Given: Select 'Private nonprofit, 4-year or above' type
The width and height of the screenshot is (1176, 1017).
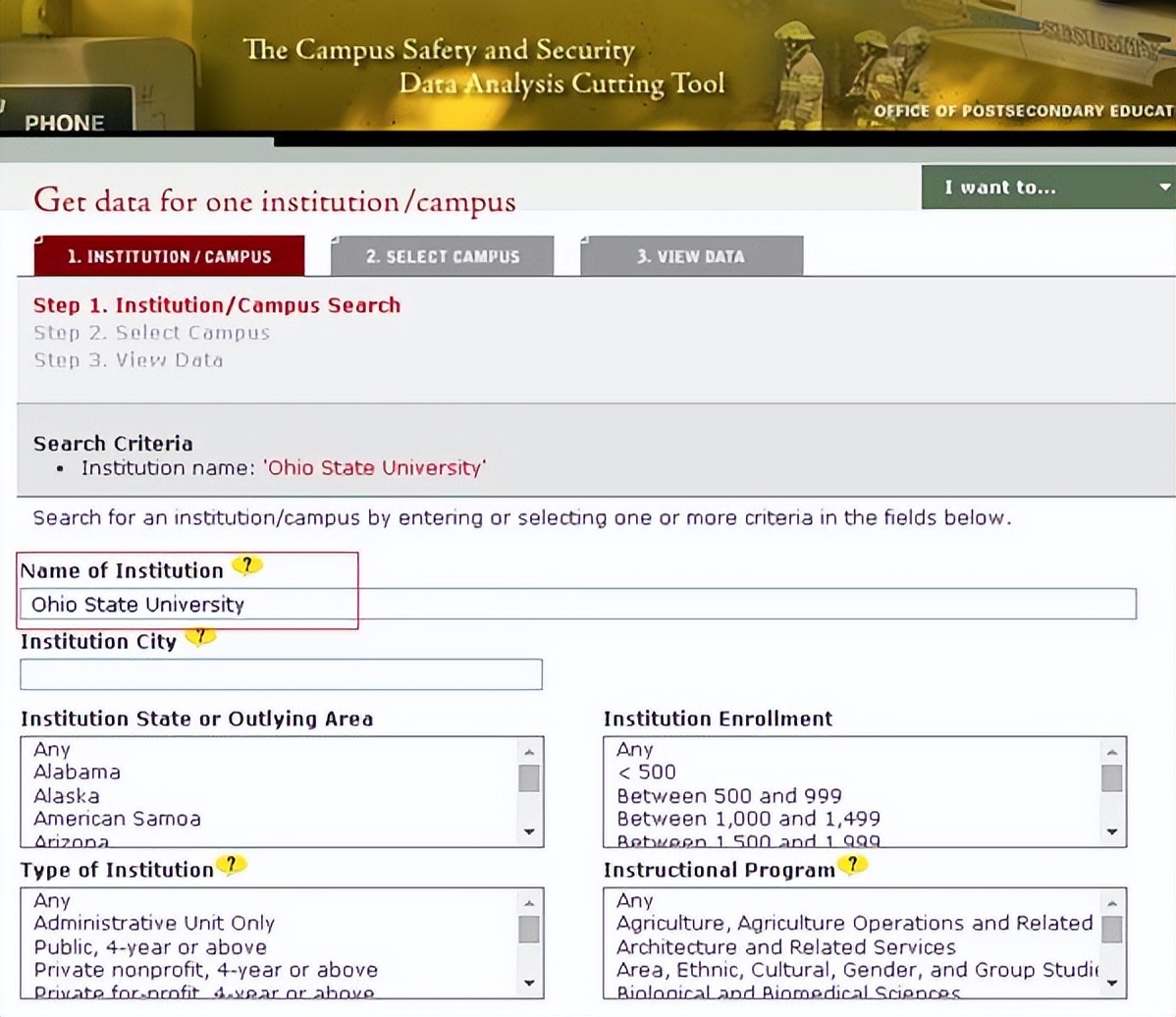Looking at the screenshot, I should [x=205, y=970].
